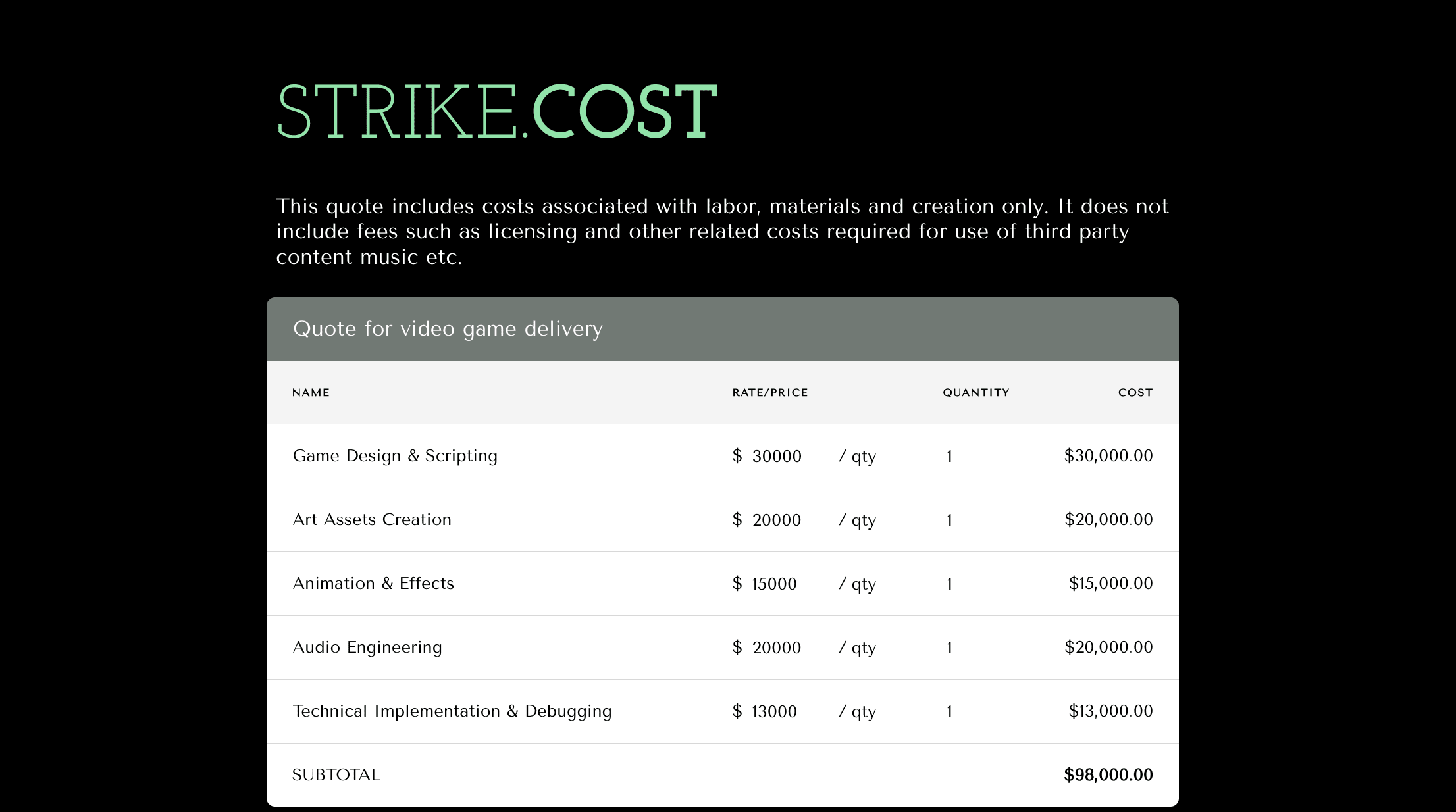Click the Art Assets Creation item name
The image size is (1456, 812).
click(x=372, y=520)
